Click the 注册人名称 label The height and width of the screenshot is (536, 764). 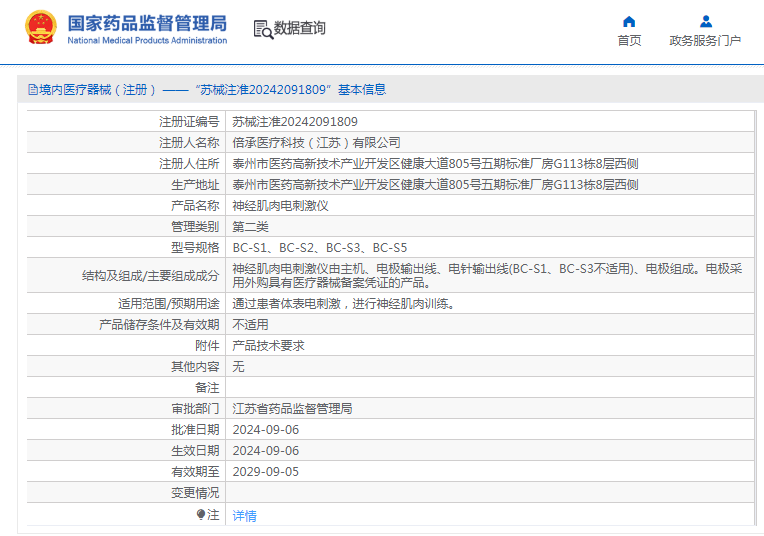pyautogui.click(x=189, y=143)
